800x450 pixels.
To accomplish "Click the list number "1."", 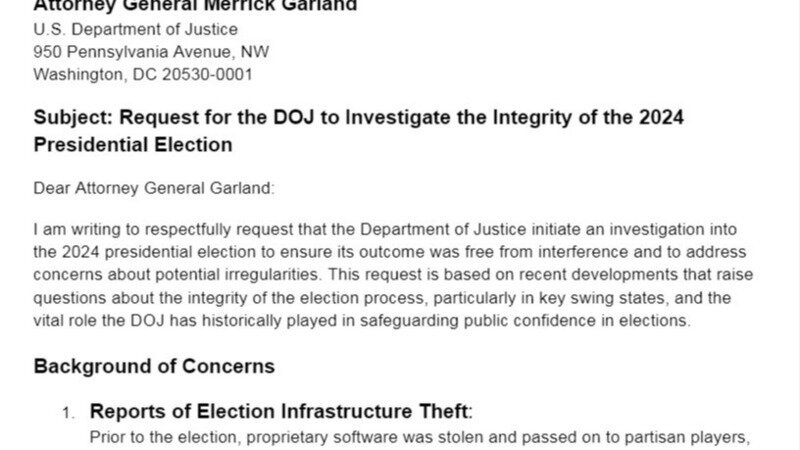I will coord(68,413).
